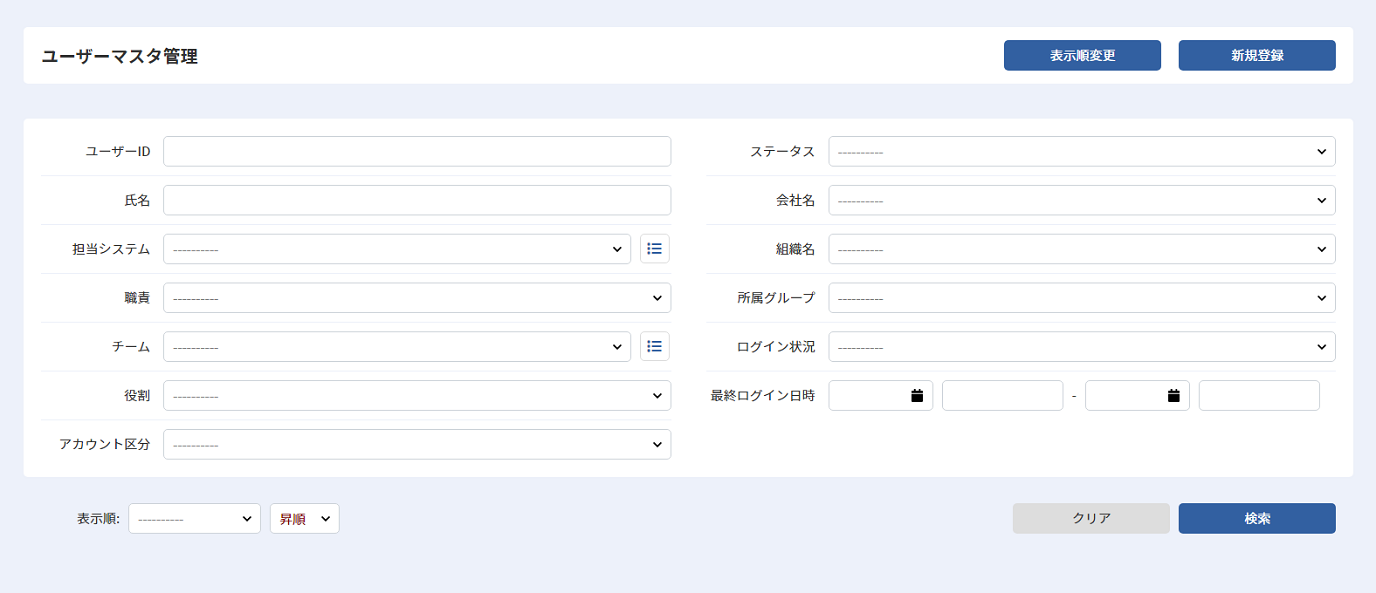
Task: Click the ステータス label
Action: click(x=782, y=152)
